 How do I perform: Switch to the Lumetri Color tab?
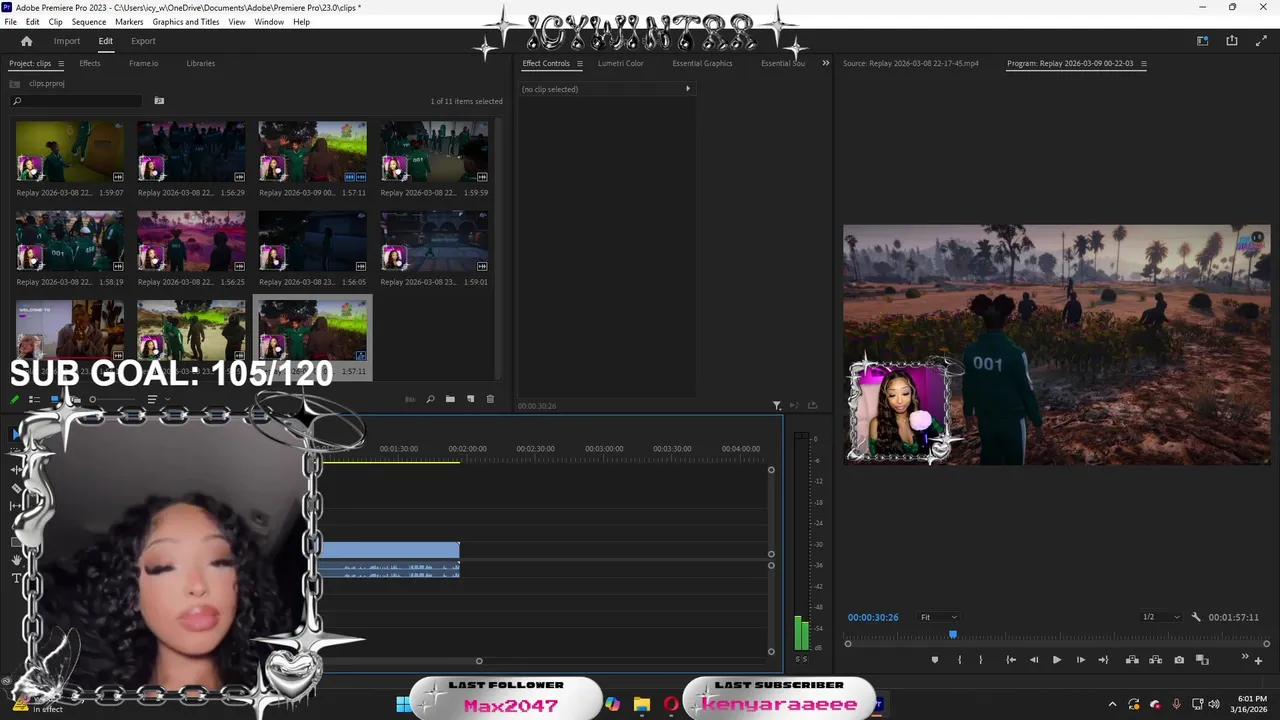[621, 63]
